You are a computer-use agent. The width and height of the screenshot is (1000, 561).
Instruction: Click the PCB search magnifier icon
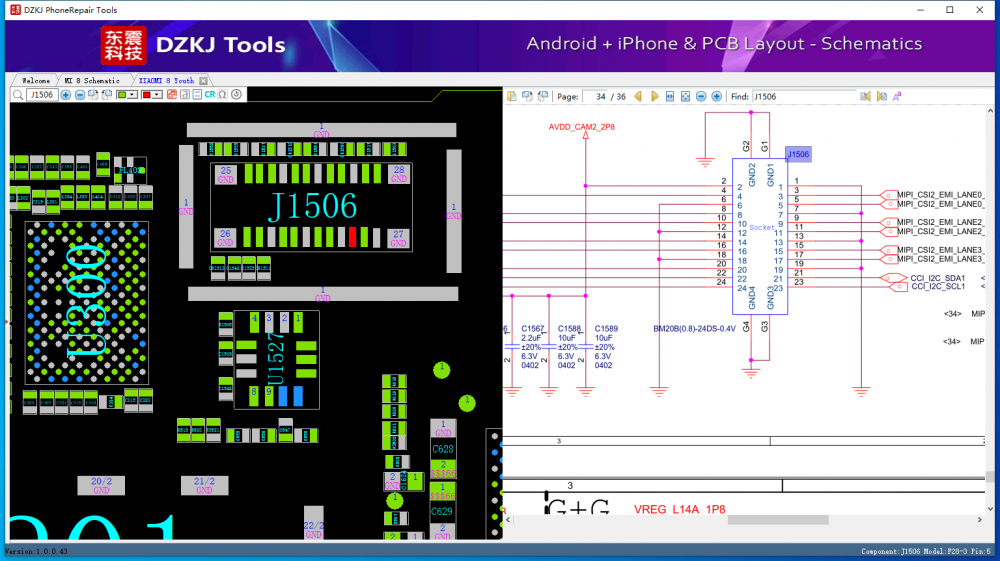pyautogui.click(x=17, y=95)
